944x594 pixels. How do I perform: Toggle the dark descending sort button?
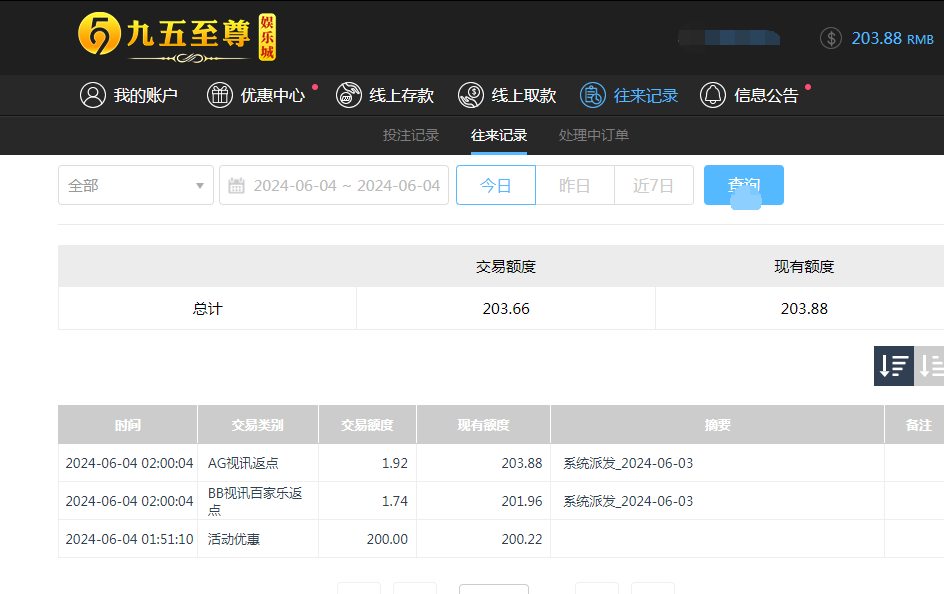[893, 366]
